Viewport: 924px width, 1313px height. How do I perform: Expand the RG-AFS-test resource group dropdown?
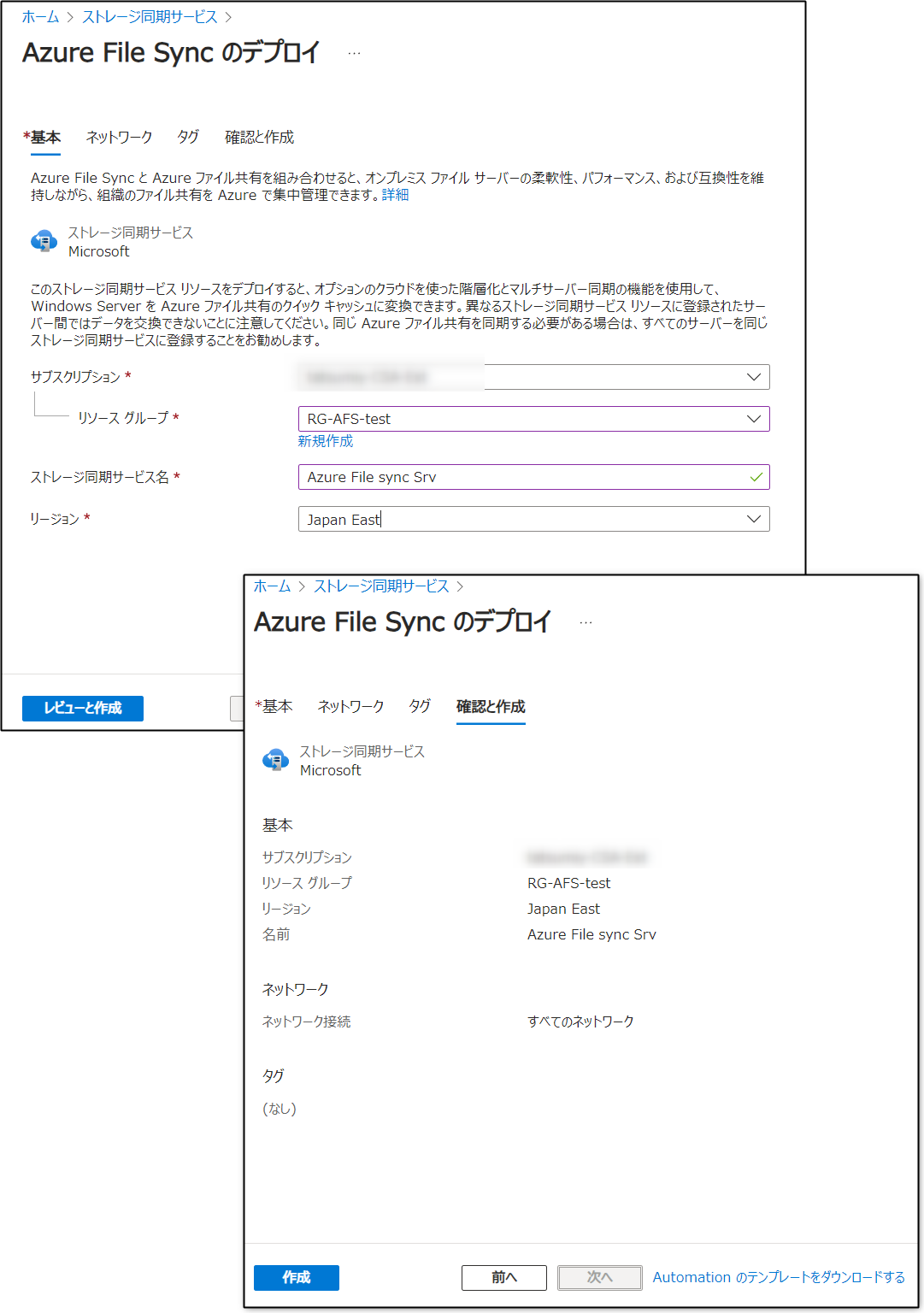(x=533, y=419)
